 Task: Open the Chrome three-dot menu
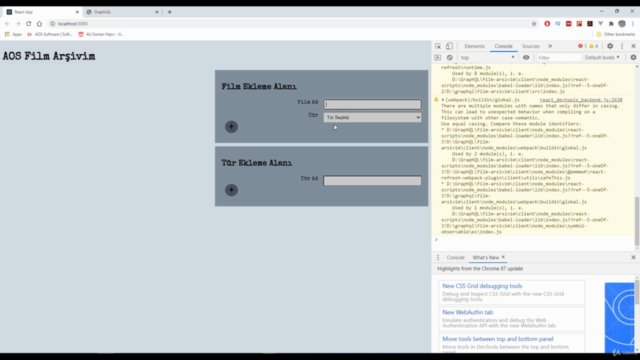click(633, 24)
